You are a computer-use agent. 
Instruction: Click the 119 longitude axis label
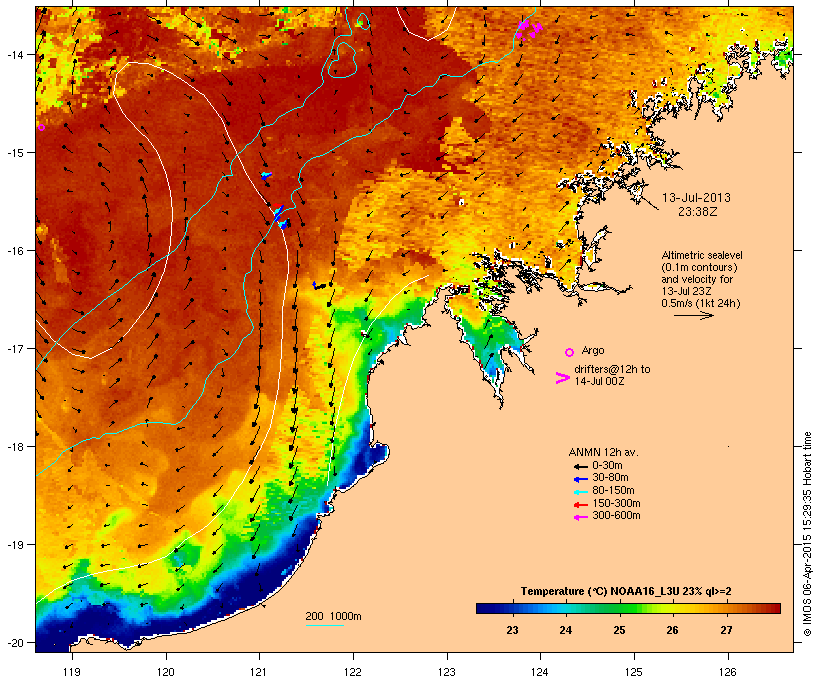point(72,672)
